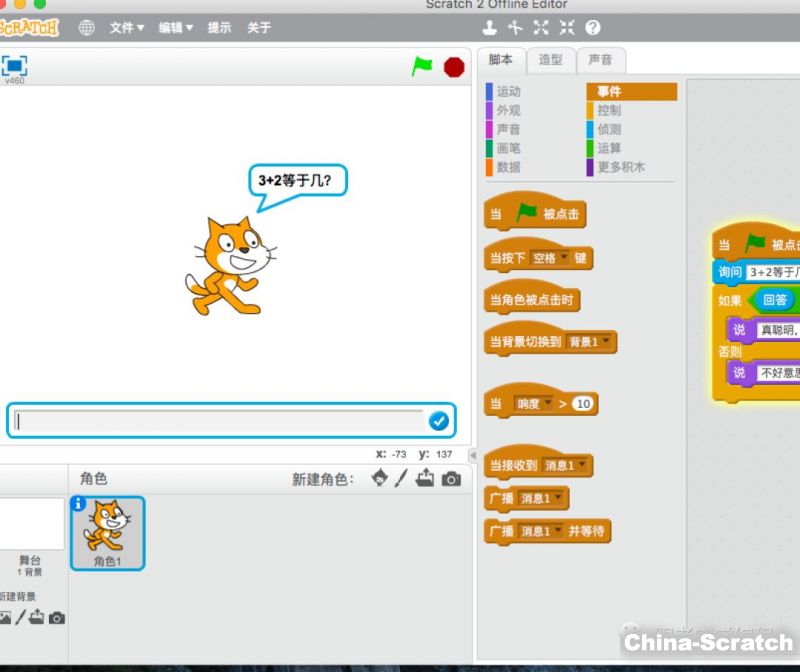Open the globe language menu
Screen dimensions: 800x672
click(x=87, y=28)
